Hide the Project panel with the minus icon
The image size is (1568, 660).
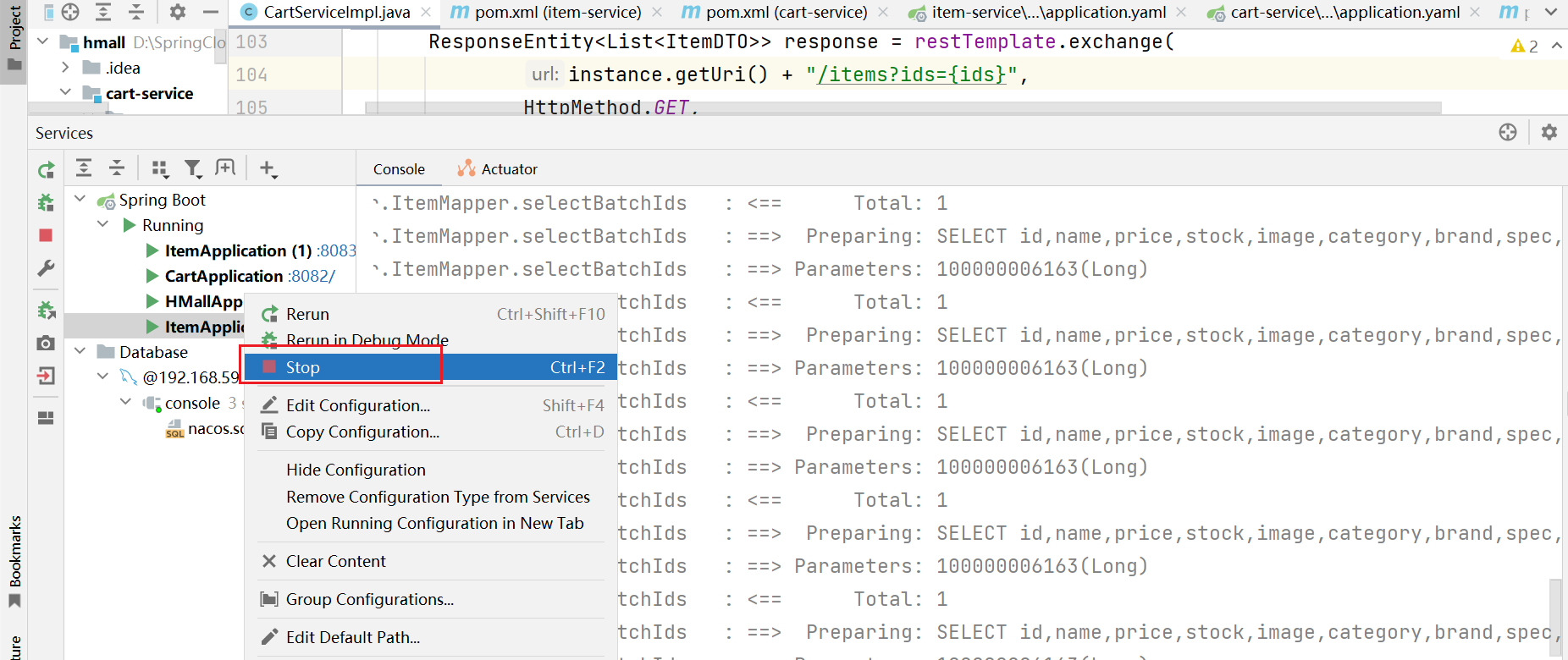click(211, 12)
